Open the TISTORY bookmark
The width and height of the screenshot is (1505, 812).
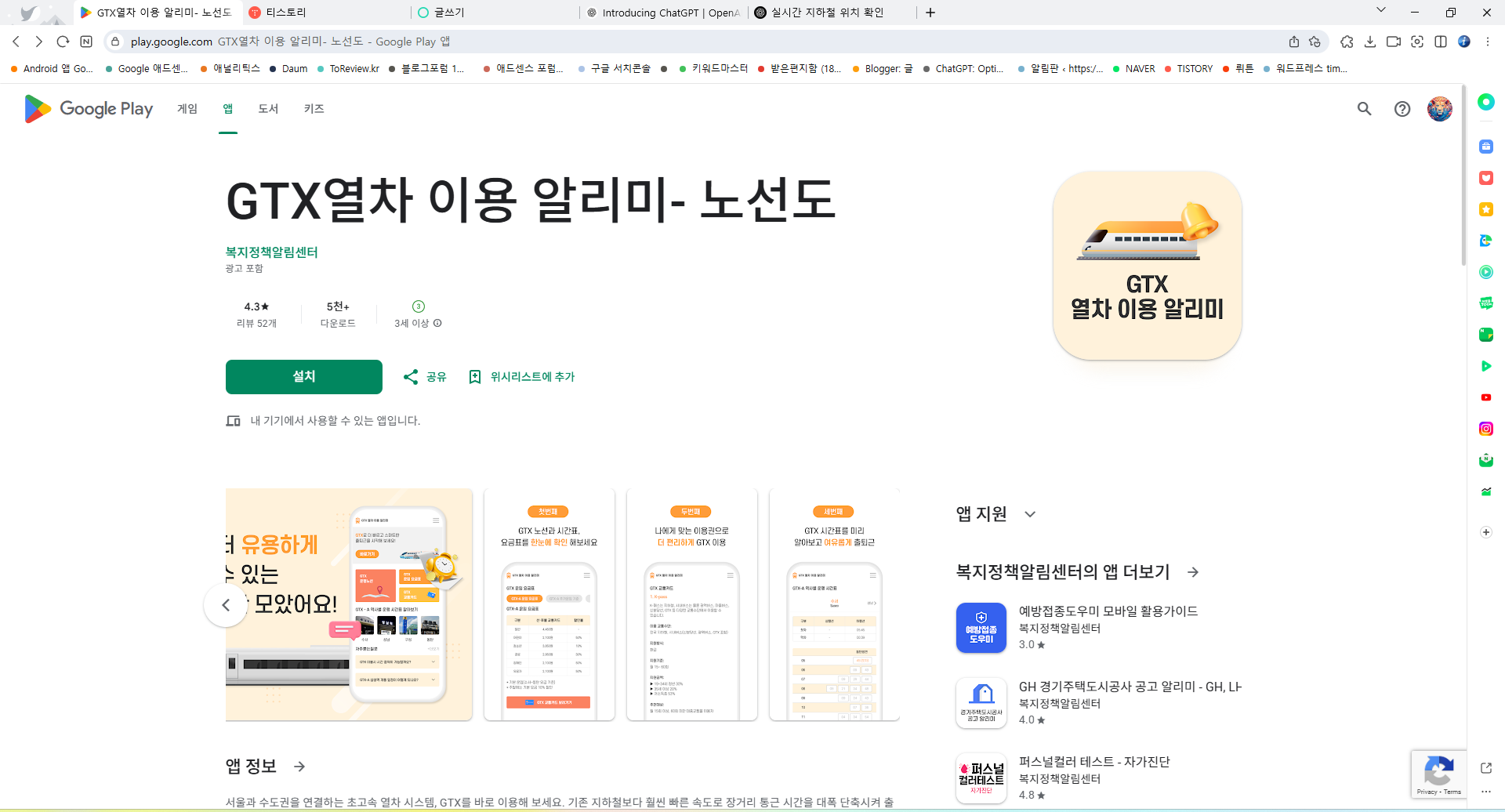tap(1188, 69)
